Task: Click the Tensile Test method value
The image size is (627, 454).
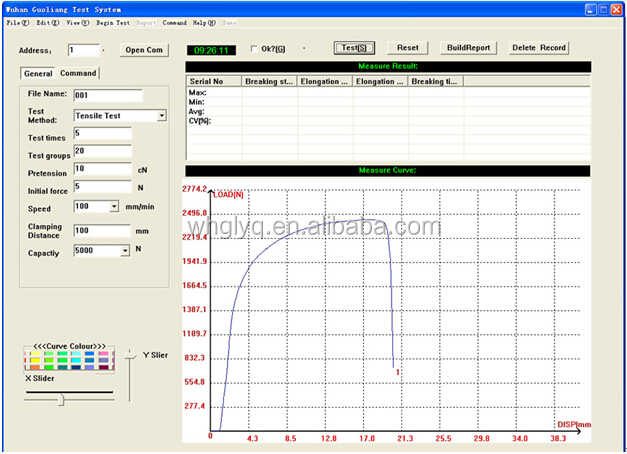Action: click(98, 116)
